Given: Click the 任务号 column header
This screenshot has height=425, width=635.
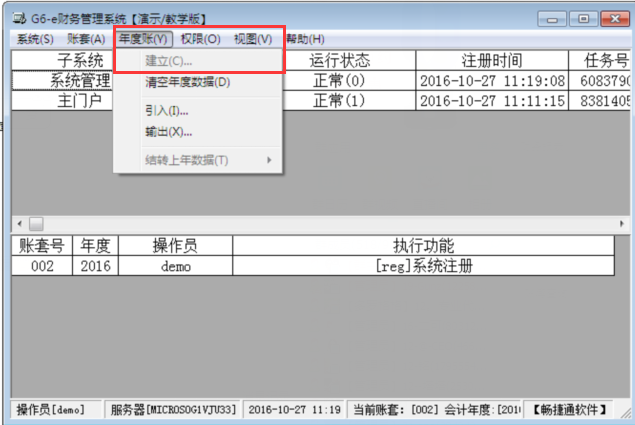Looking at the screenshot, I should tap(600, 60).
